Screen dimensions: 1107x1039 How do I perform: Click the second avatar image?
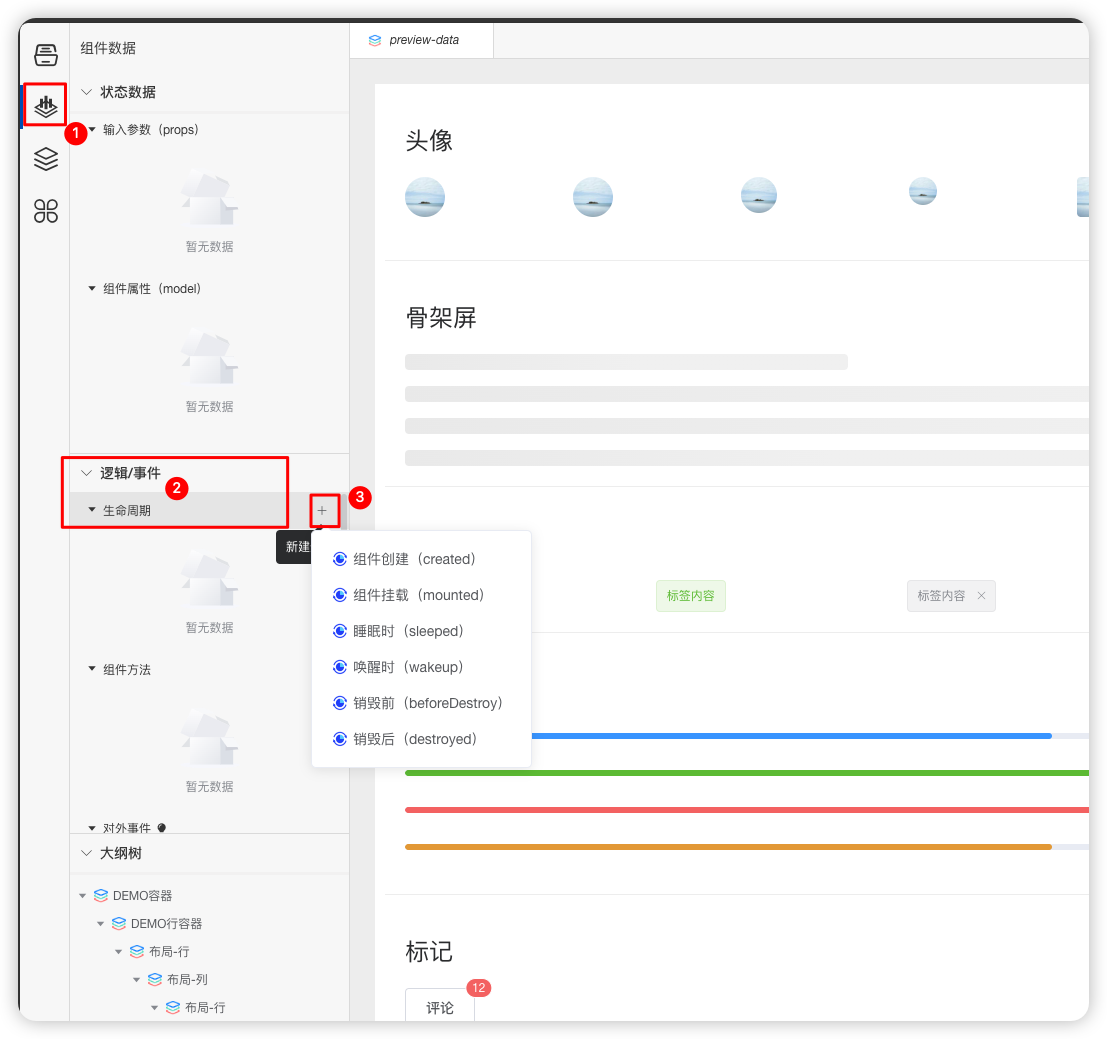tap(593, 197)
